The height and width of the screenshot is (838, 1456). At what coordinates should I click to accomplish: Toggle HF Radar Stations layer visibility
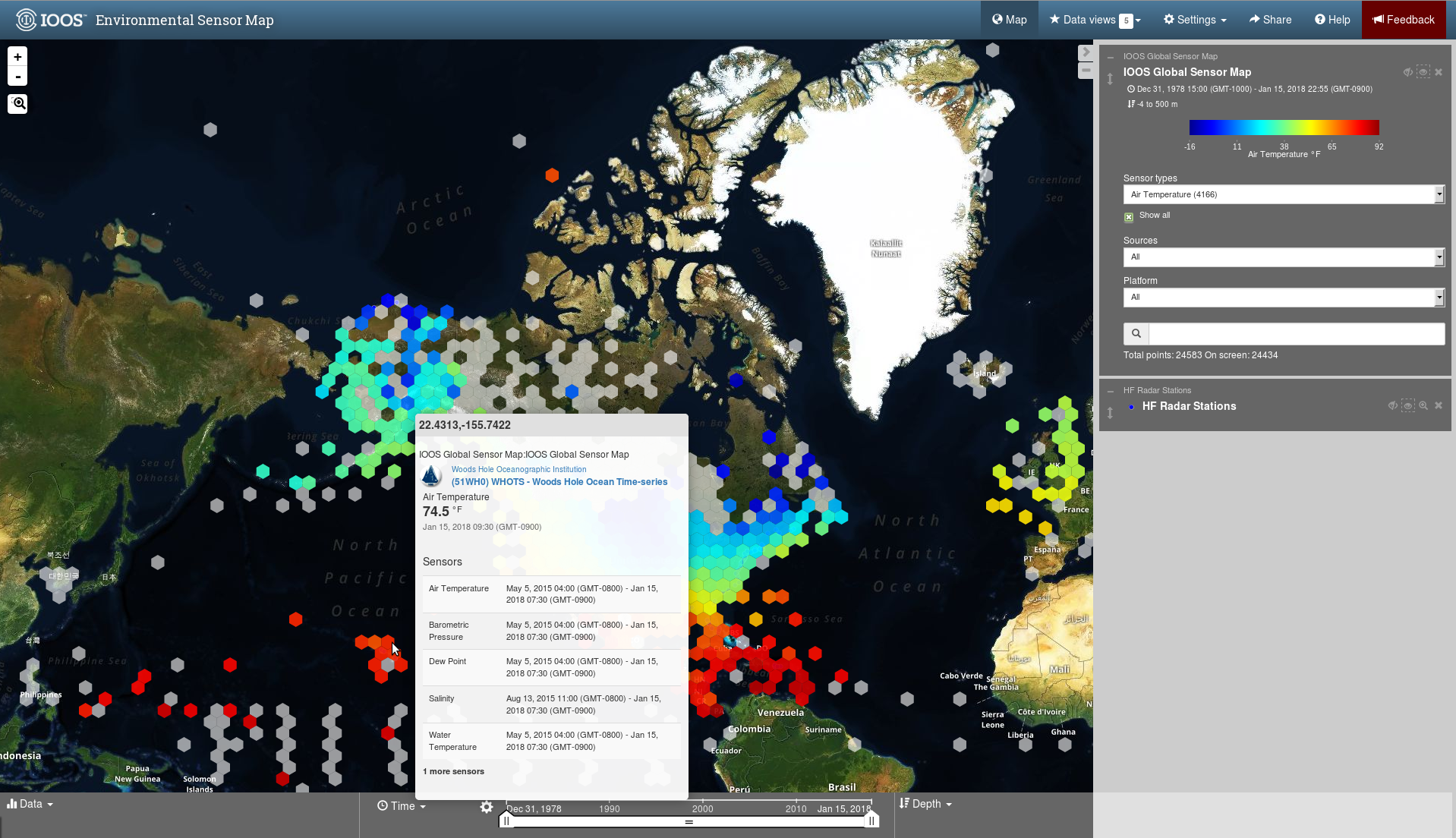(x=1392, y=406)
